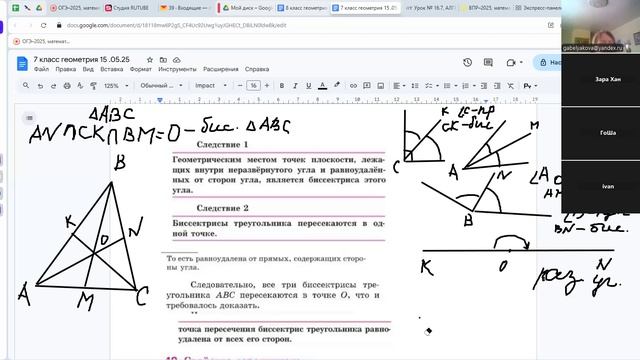The height and width of the screenshot is (360, 640).
Task: Open the zoom 125% dropdown
Action: point(116,86)
